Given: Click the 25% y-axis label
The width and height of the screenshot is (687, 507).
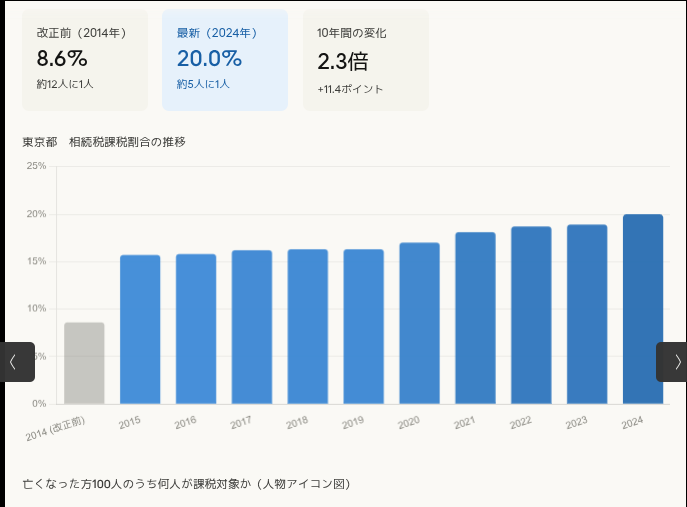Looking at the screenshot, I should tap(36, 166).
